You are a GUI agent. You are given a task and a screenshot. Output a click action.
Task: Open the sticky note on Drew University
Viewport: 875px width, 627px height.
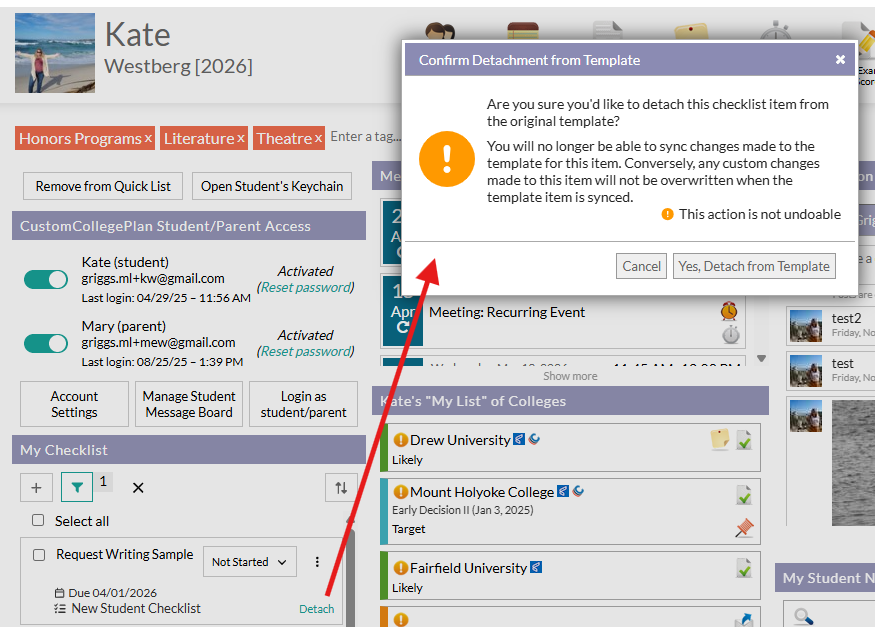point(719,440)
